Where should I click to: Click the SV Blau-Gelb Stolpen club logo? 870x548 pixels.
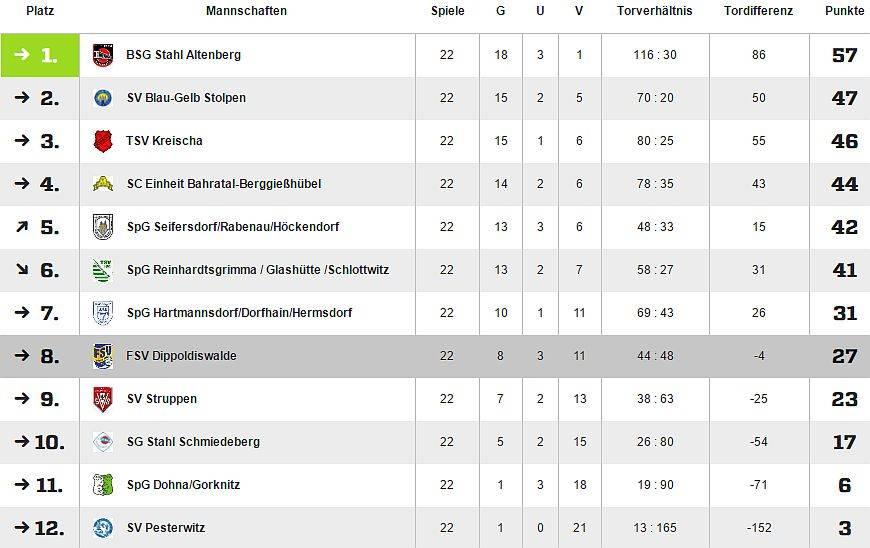click(x=103, y=98)
